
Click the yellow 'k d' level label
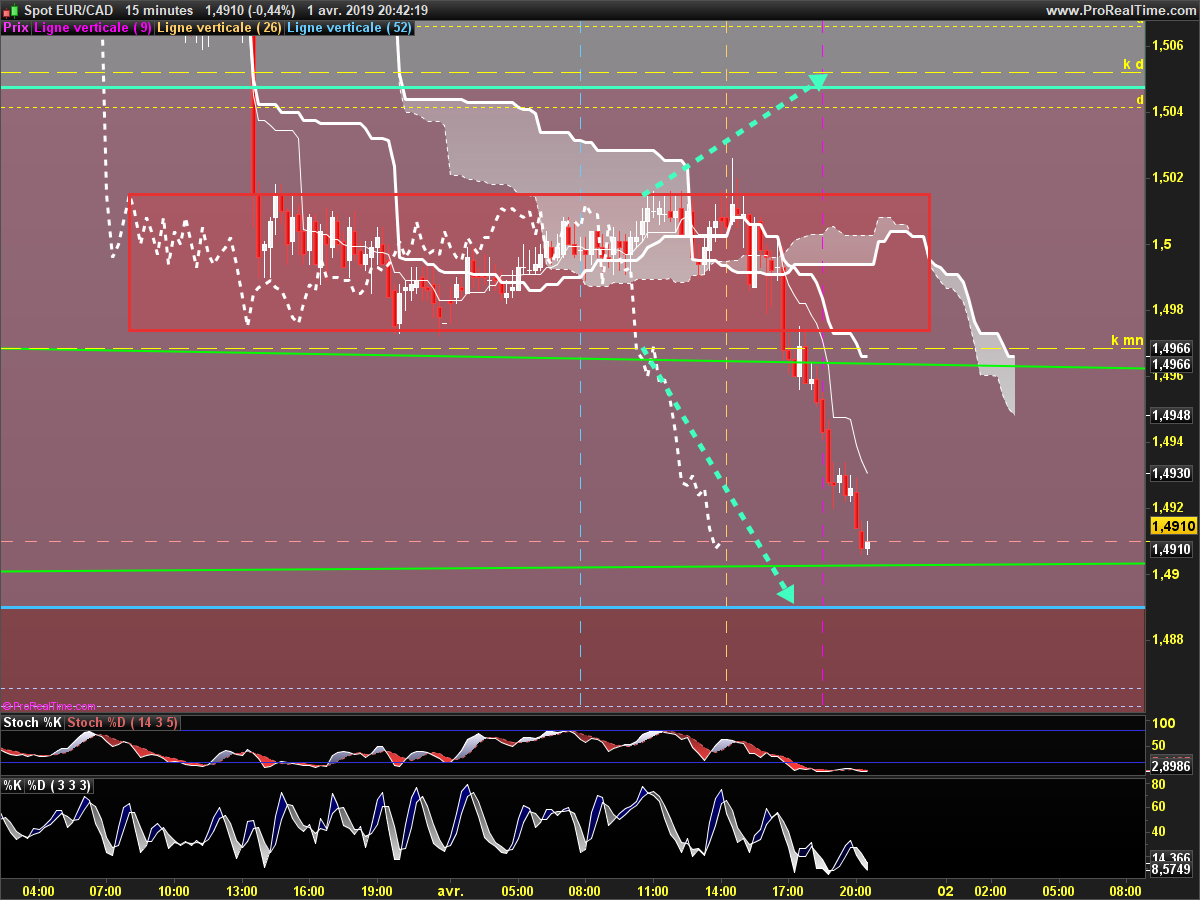[1133, 64]
